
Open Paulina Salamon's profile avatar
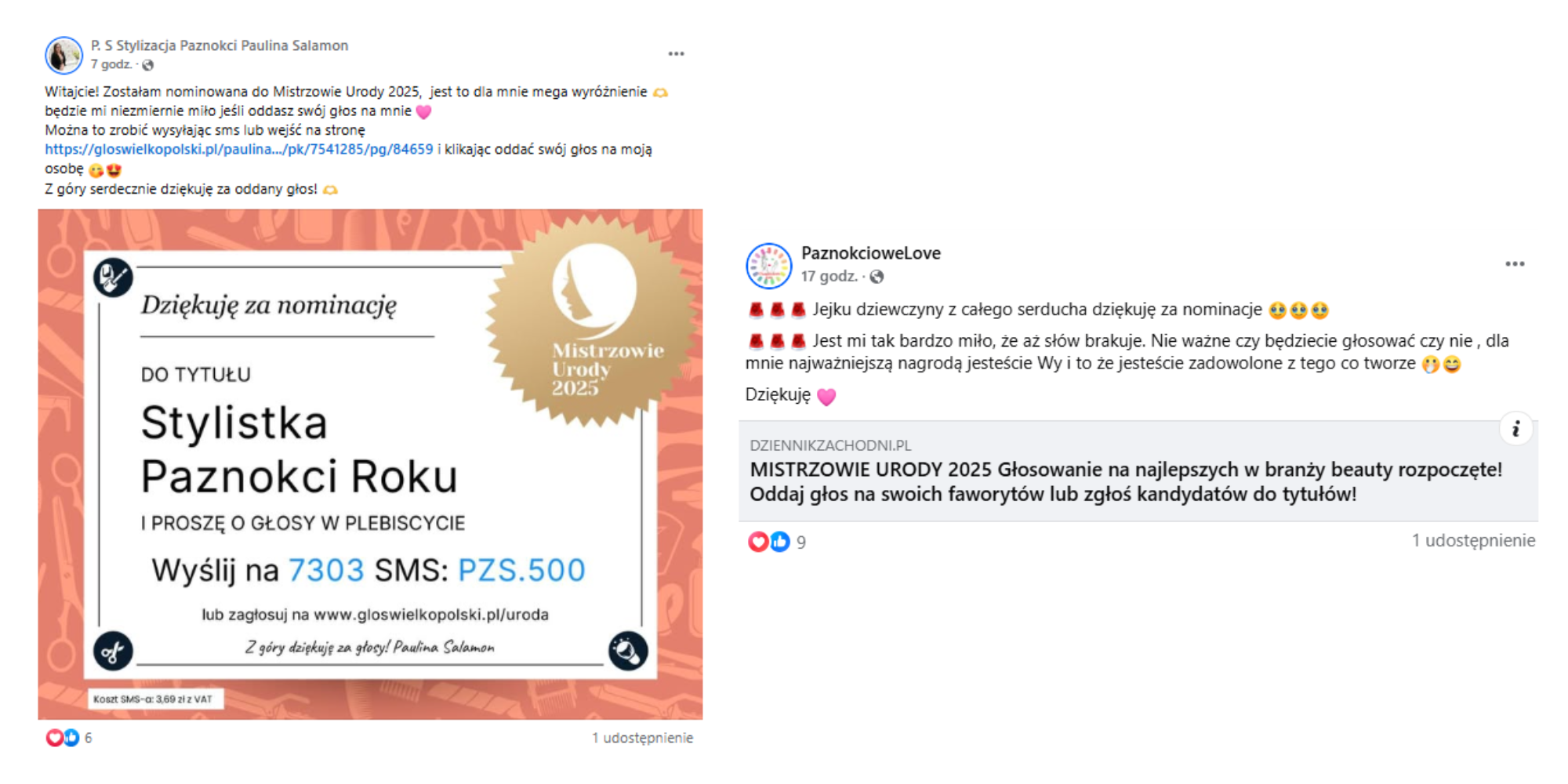[64, 55]
